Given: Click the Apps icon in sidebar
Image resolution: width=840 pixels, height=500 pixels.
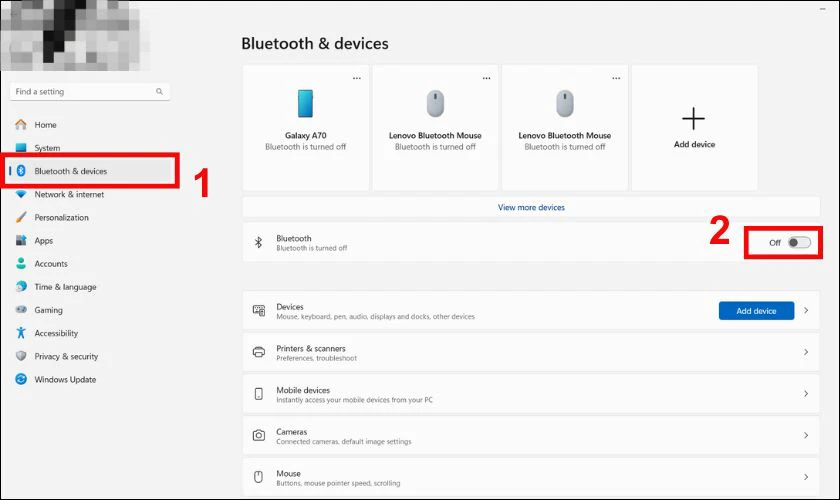Looking at the screenshot, I should (x=21, y=240).
